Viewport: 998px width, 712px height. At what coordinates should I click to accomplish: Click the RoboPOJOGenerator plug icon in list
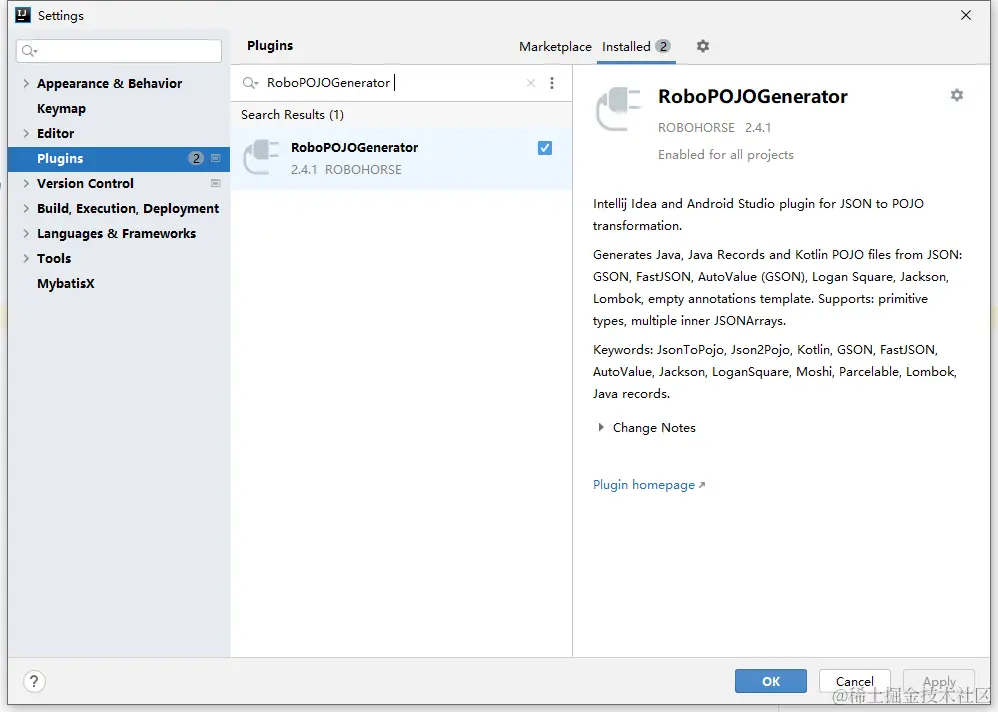point(262,157)
